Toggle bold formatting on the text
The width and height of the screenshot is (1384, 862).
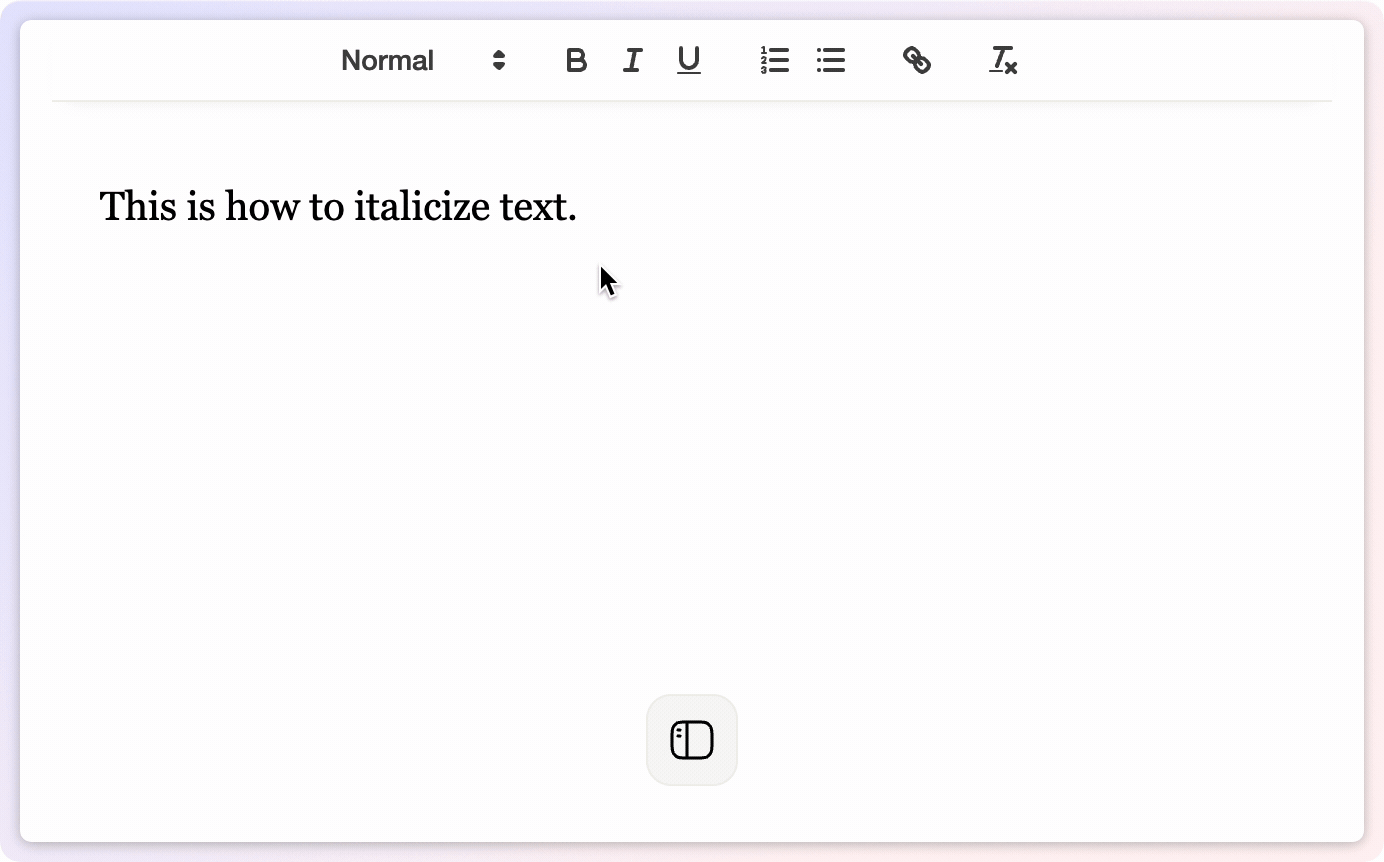pos(576,61)
